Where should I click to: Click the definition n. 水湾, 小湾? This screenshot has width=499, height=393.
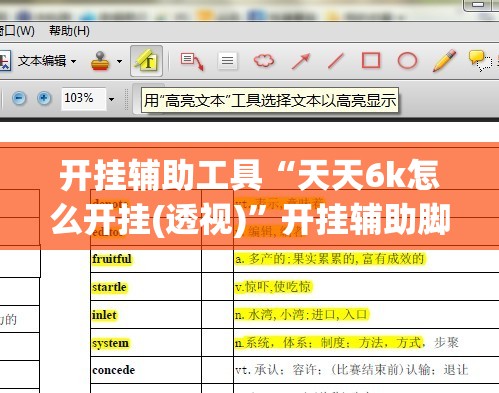tap(302, 315)
